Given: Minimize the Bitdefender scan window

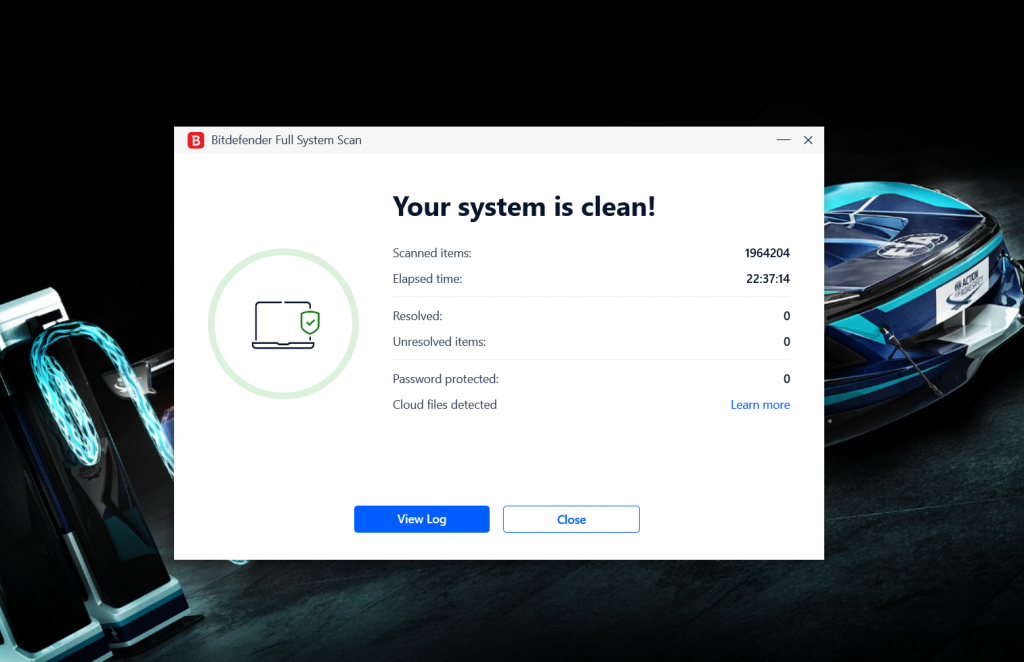Looking at the screenshot, I should (x=784, y=140).
